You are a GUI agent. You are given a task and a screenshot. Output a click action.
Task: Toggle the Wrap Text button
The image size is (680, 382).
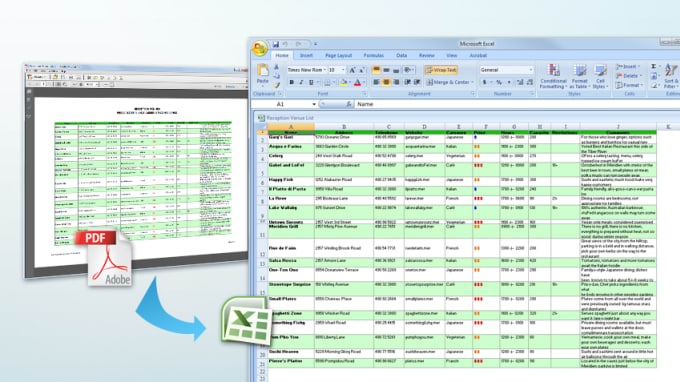[x=441, y=70]
